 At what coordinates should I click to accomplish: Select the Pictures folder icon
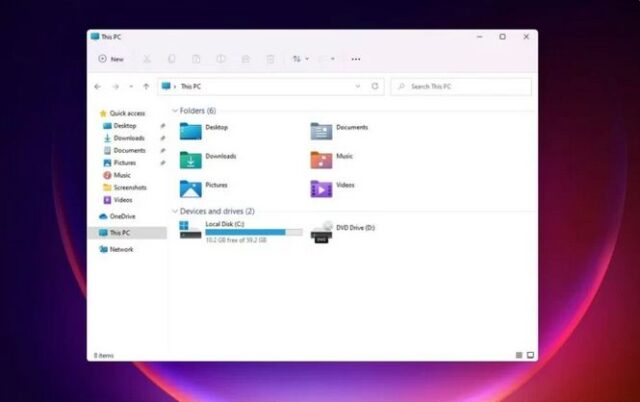(x=191, y=189)
